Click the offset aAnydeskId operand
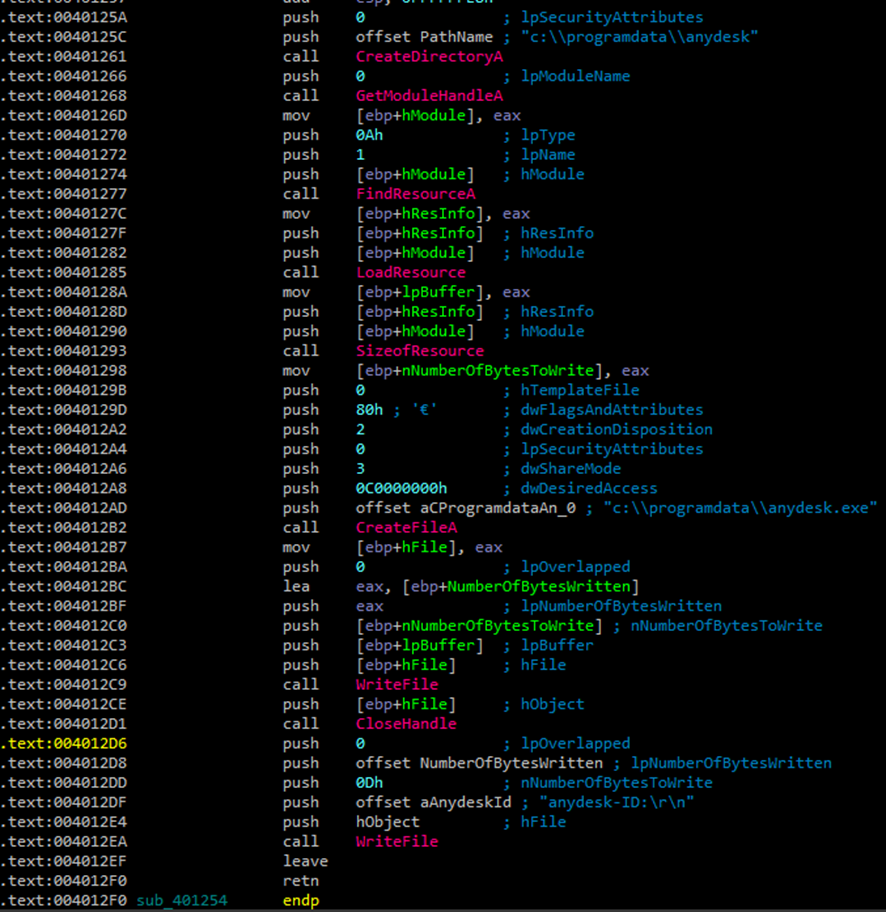 pos(434,802)
